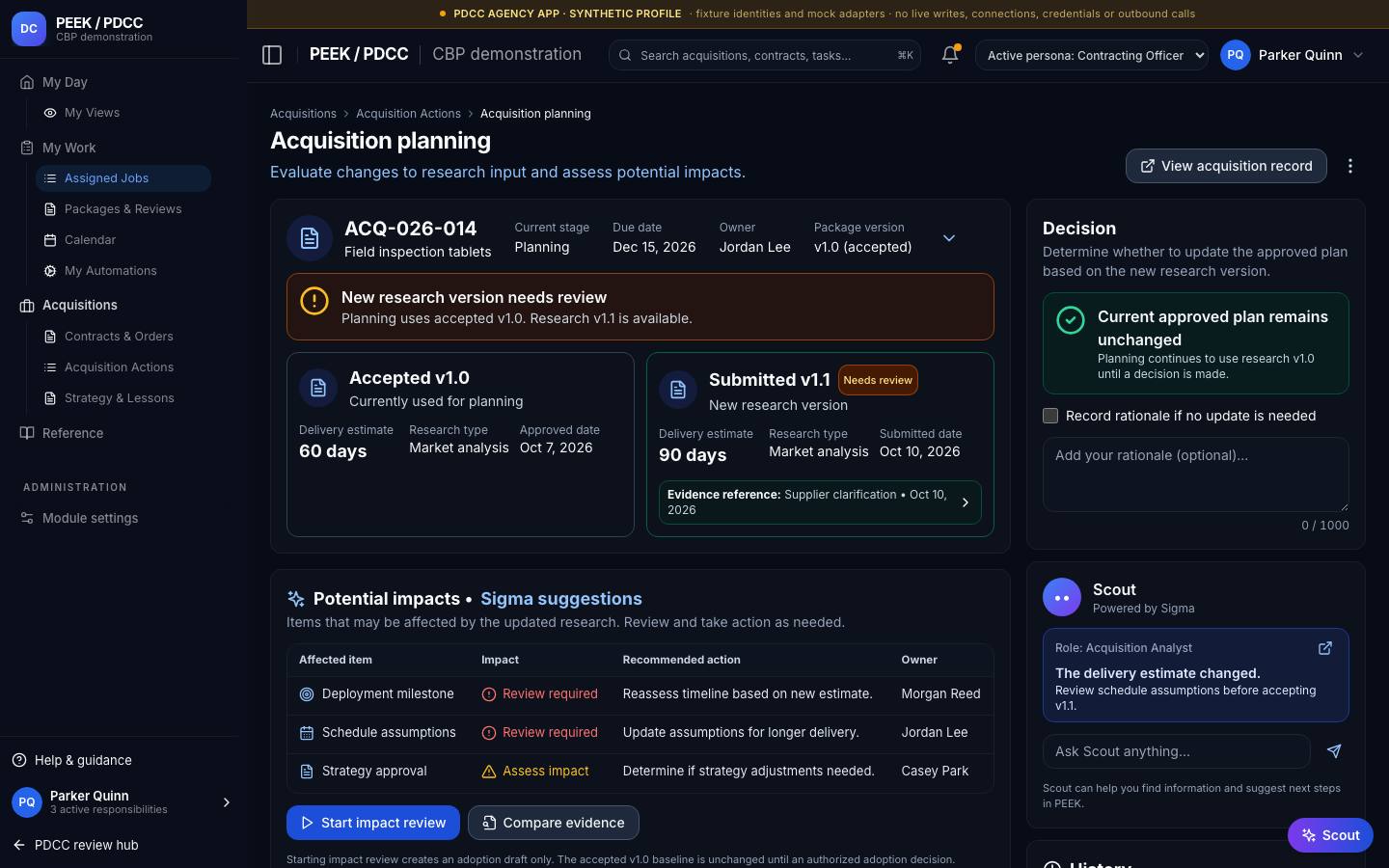Viewport: 1389px width, 868px height.
Task: Click the warning icon in review banner
Action: pyautogui.click(x=314, y=301)
